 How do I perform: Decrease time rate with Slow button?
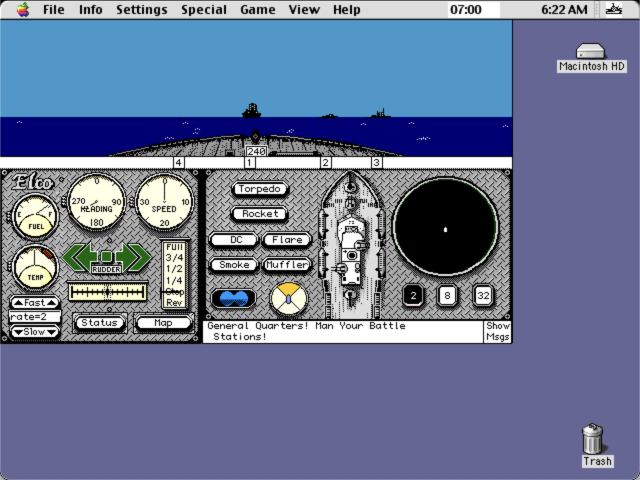coord(35,332)
